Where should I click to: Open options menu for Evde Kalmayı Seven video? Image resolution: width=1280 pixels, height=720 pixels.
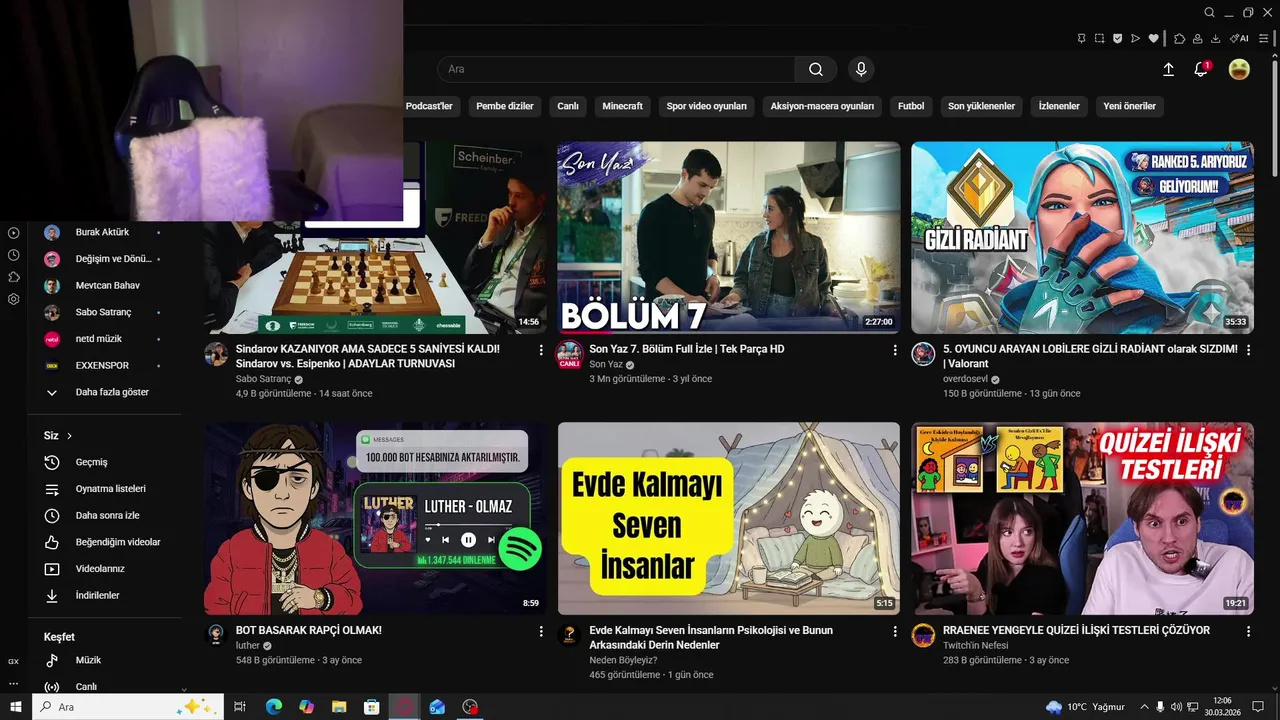point(895,631)
